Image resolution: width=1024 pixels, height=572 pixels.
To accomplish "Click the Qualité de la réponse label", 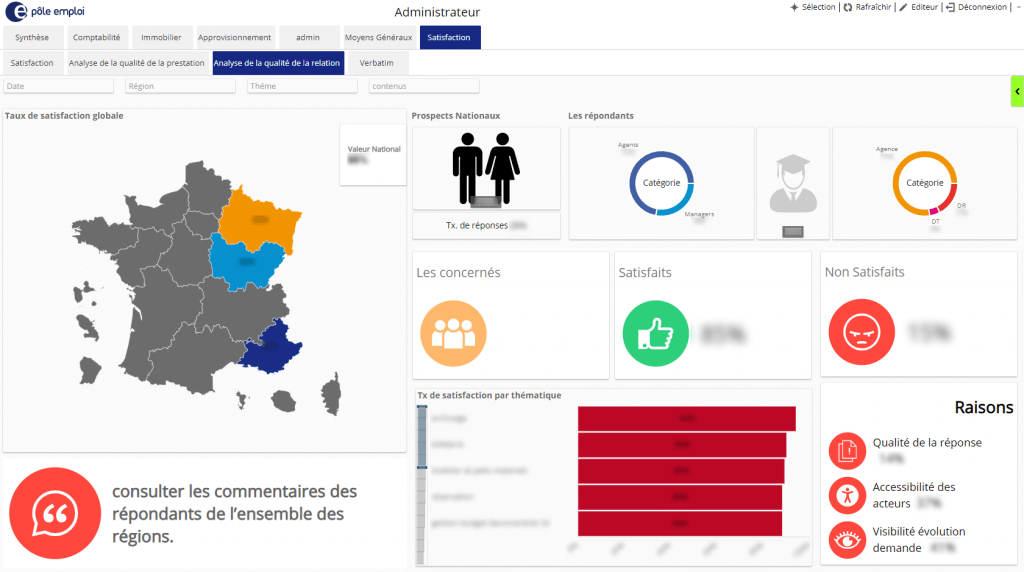I will pos(927,443).
